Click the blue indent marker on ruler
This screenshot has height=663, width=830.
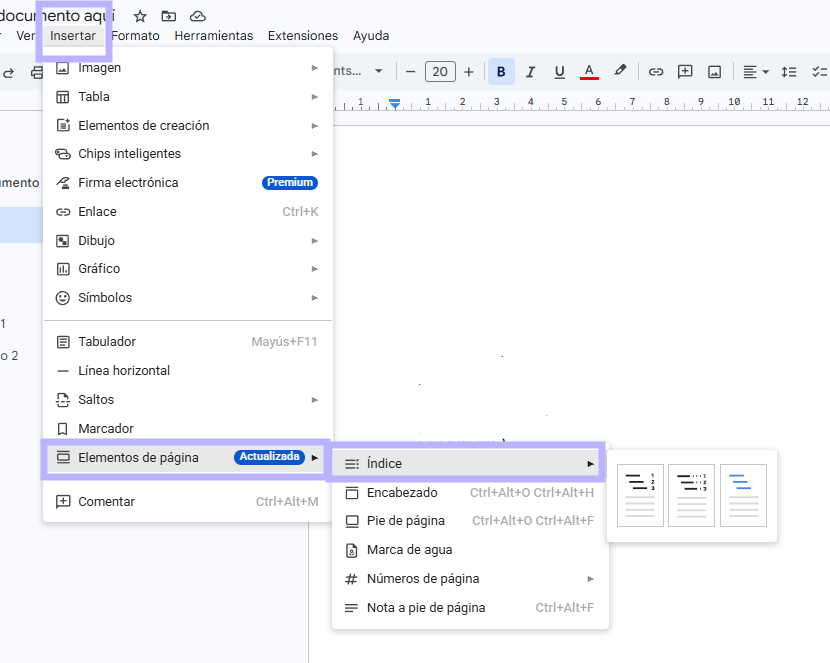point(394,104)
